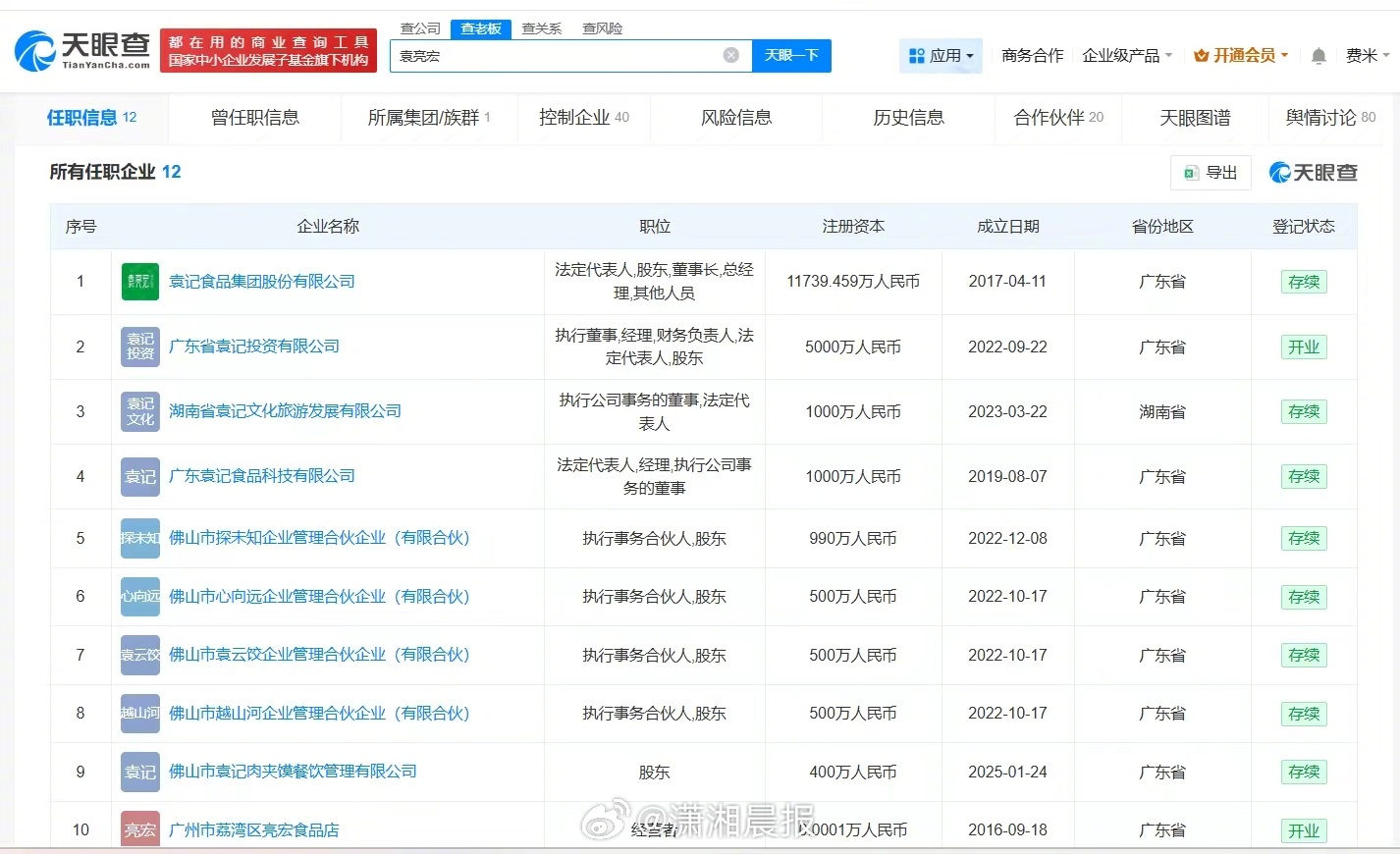Screen dimensions: 1400x854
Task: Open the notification bell
Action: tap(1319, 56)
